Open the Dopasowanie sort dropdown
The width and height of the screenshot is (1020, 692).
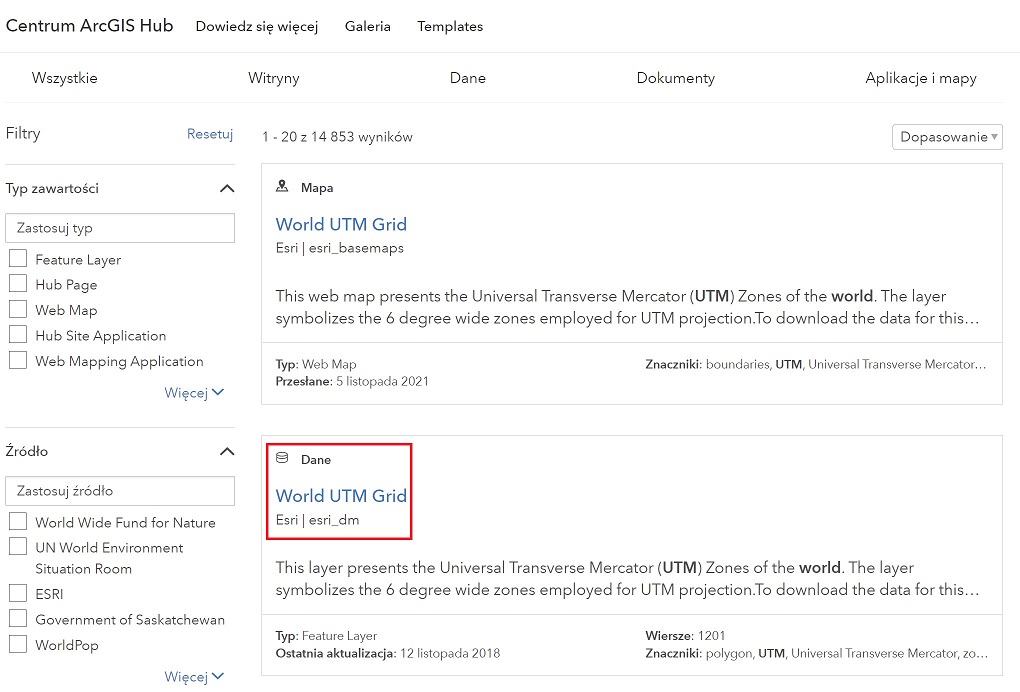[x=946, y=137]
